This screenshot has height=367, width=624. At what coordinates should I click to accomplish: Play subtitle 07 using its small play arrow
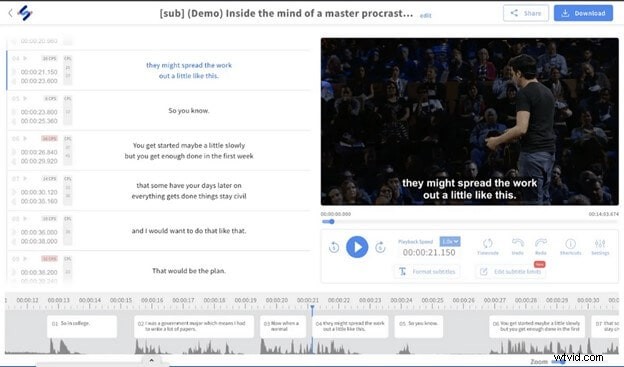click(x=25, y=178)
